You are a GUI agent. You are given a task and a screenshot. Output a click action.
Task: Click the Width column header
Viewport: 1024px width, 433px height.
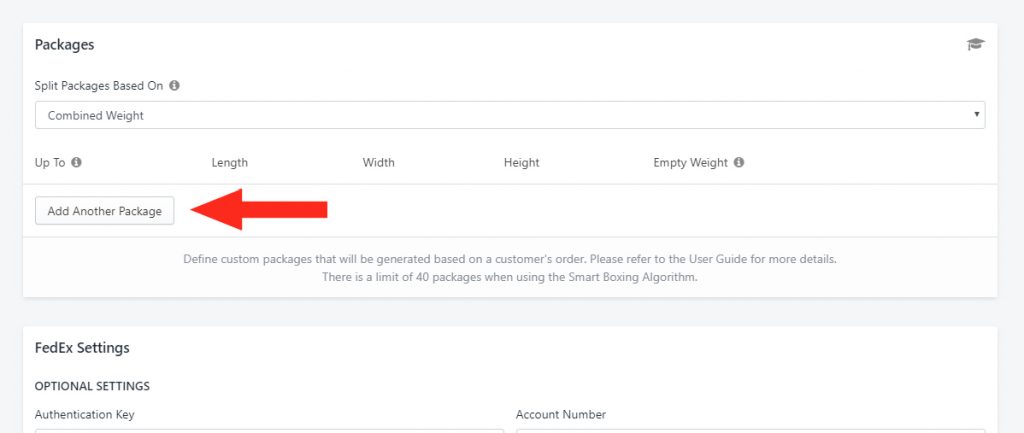pyautogui.click(x=379, y=163)
